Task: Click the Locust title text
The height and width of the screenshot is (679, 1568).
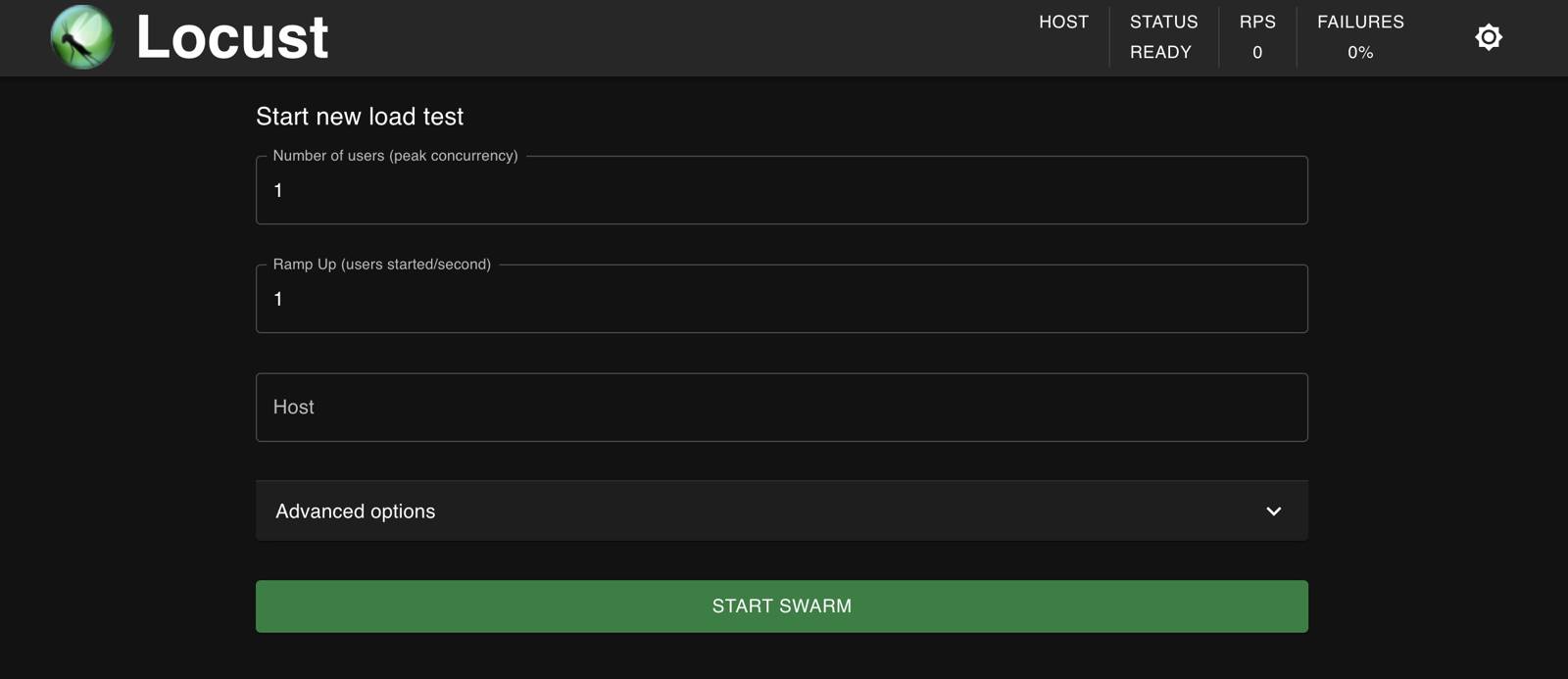Action: tap(232, 37)
